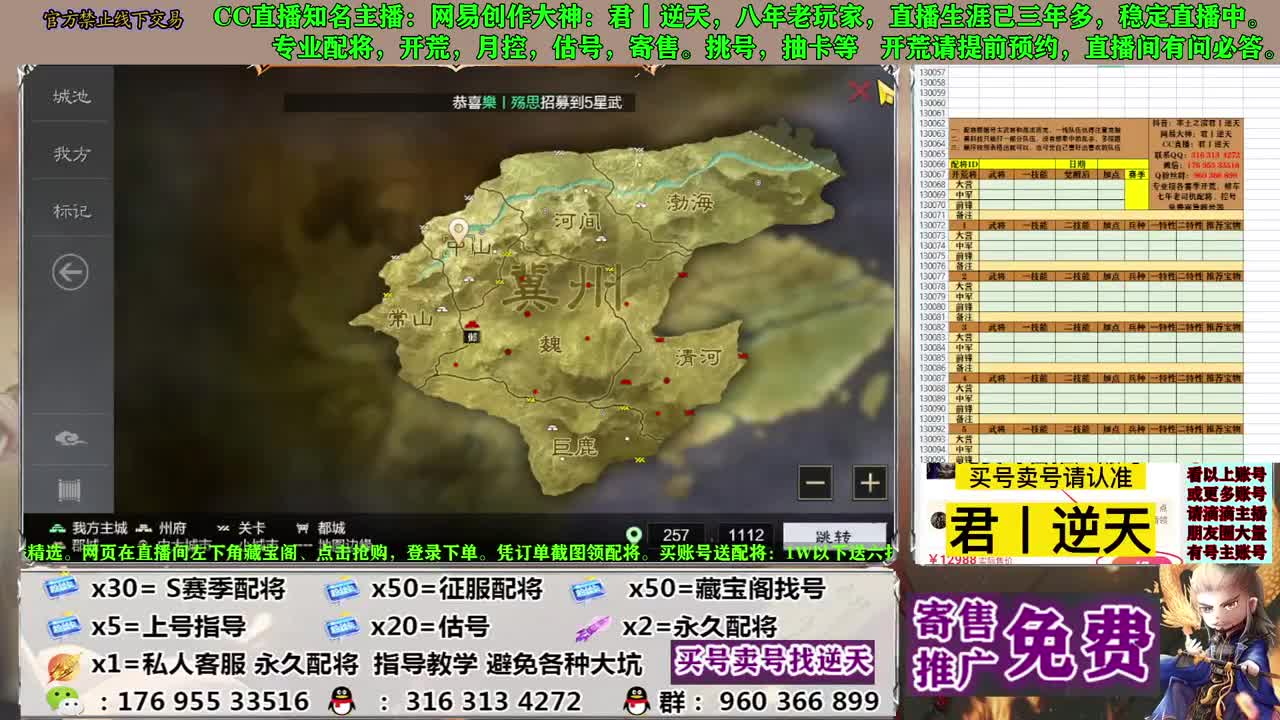The image size is (1280, 720).
Task: Select the 魏 region label
Action: 550,345
